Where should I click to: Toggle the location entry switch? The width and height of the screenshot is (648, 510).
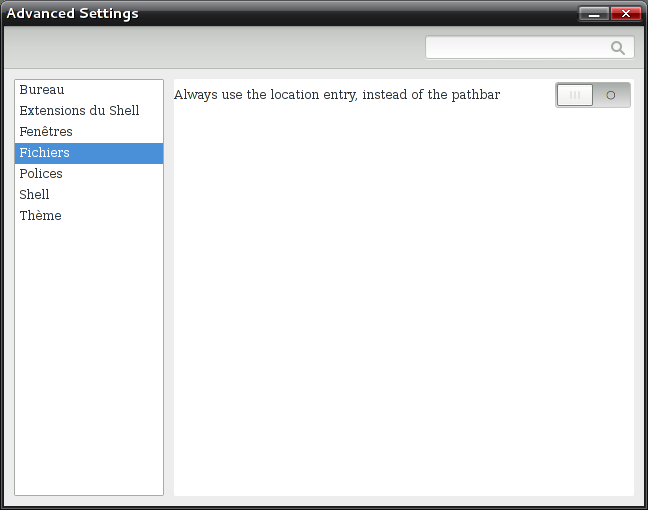pos(593,95)
